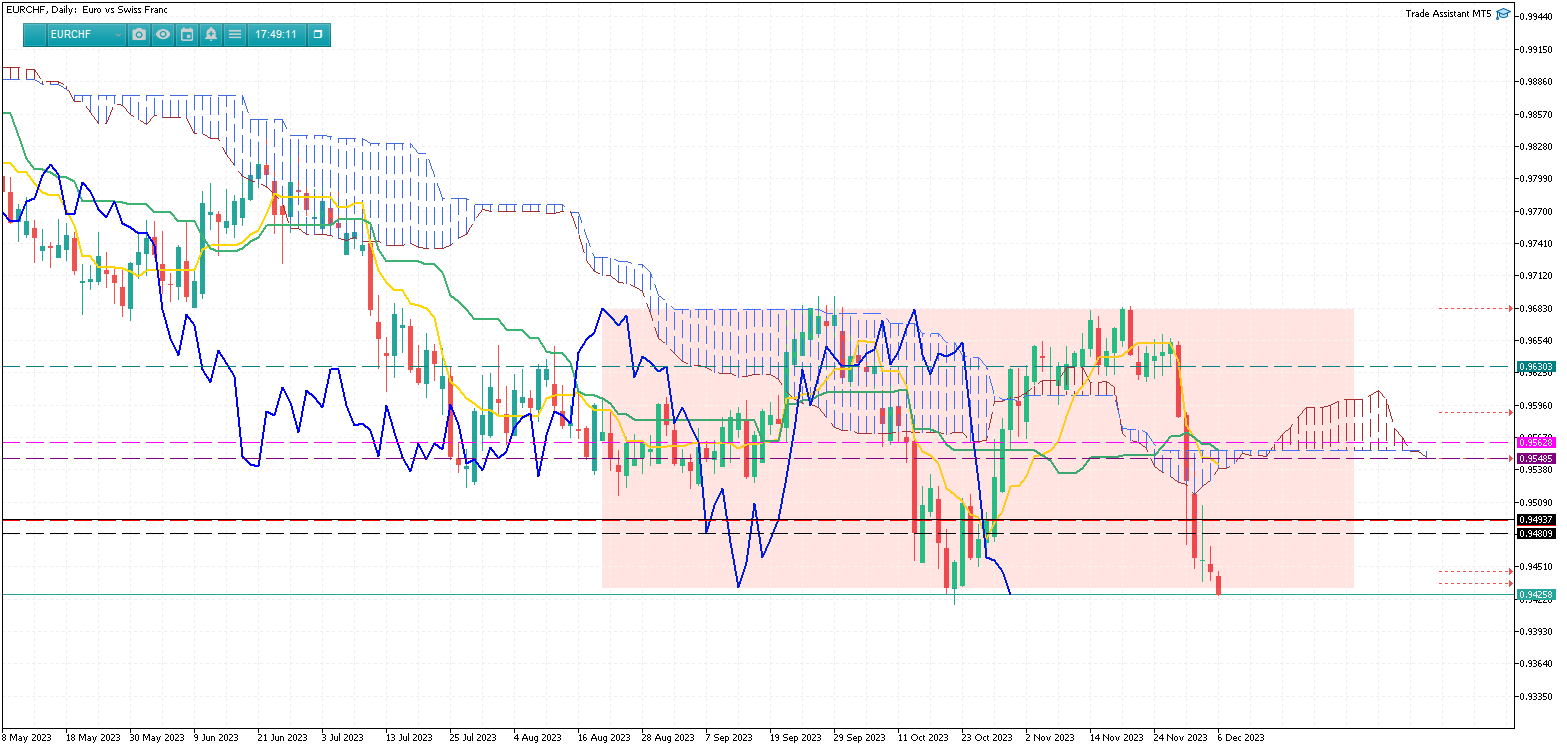Open the hamburger menu in the panel

coord(235,34)
